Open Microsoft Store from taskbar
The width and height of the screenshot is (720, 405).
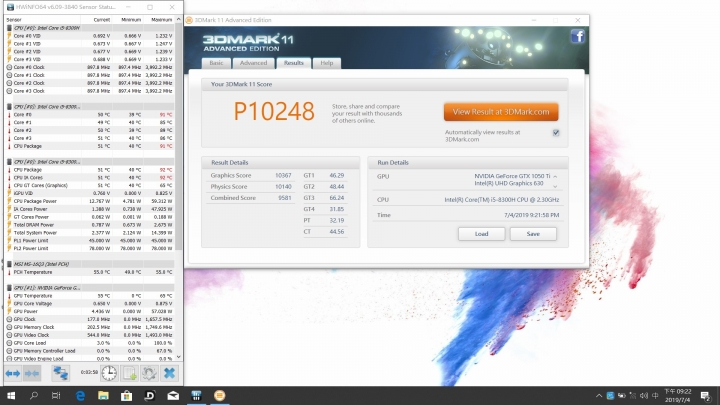click(x=126, y=395)
